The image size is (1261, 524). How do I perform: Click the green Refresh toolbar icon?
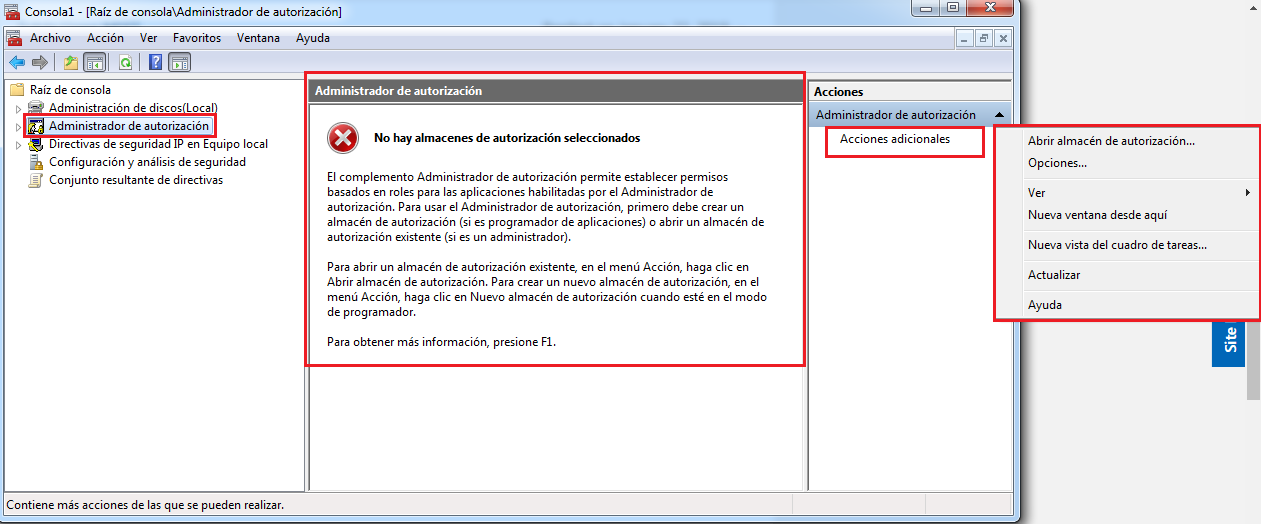click(x=125, y=62)
